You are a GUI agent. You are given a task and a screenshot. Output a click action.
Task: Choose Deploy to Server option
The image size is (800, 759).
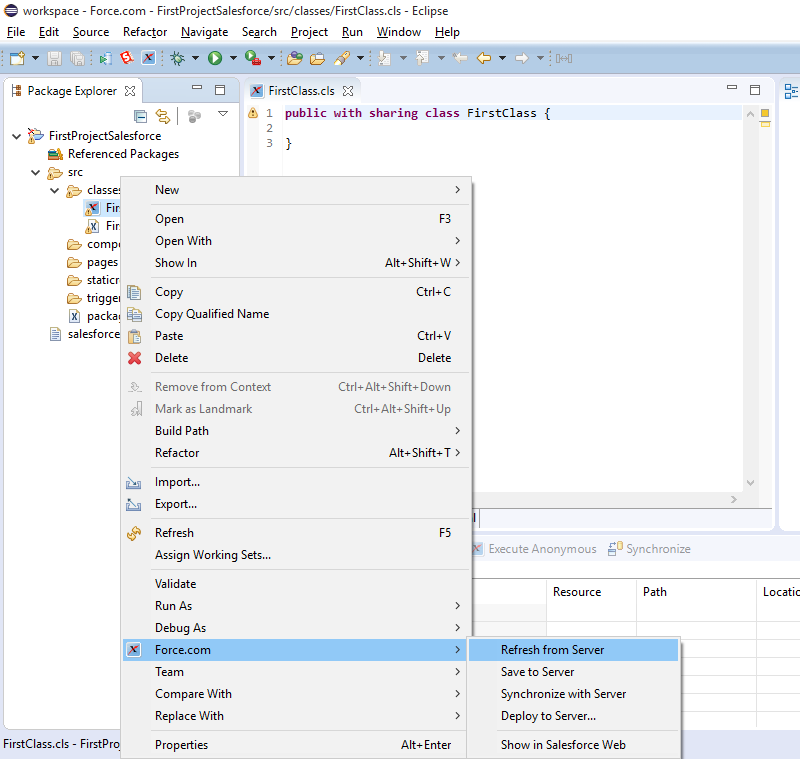pyautogui.click(x=548, y=716)
